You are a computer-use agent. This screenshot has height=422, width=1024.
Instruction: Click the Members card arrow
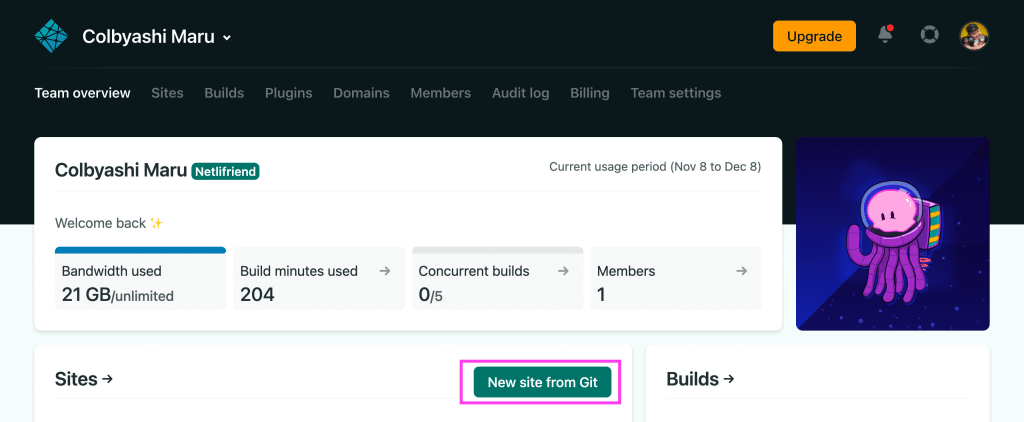pos(741,271)
